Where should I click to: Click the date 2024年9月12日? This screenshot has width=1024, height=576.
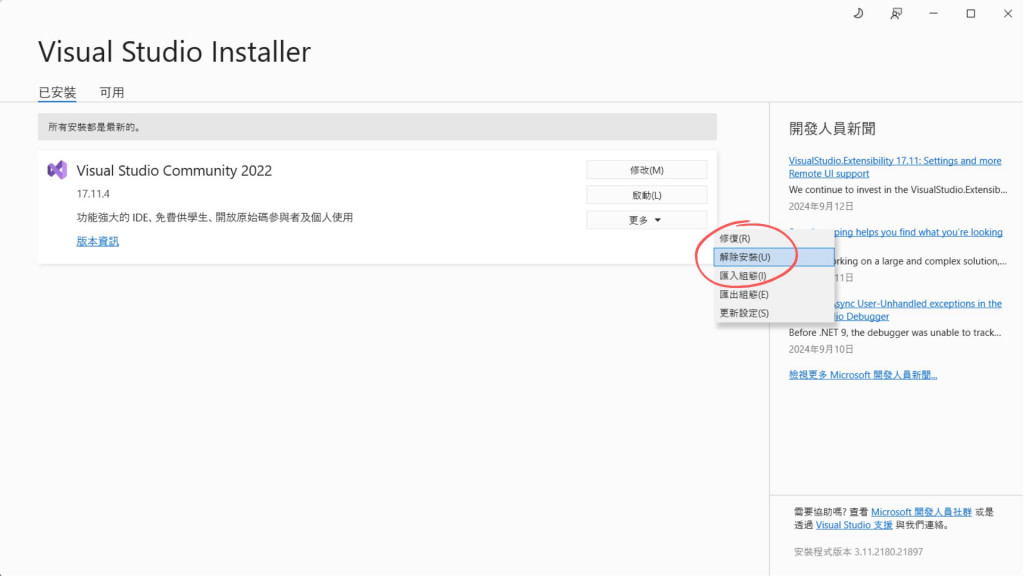(821, 206)
